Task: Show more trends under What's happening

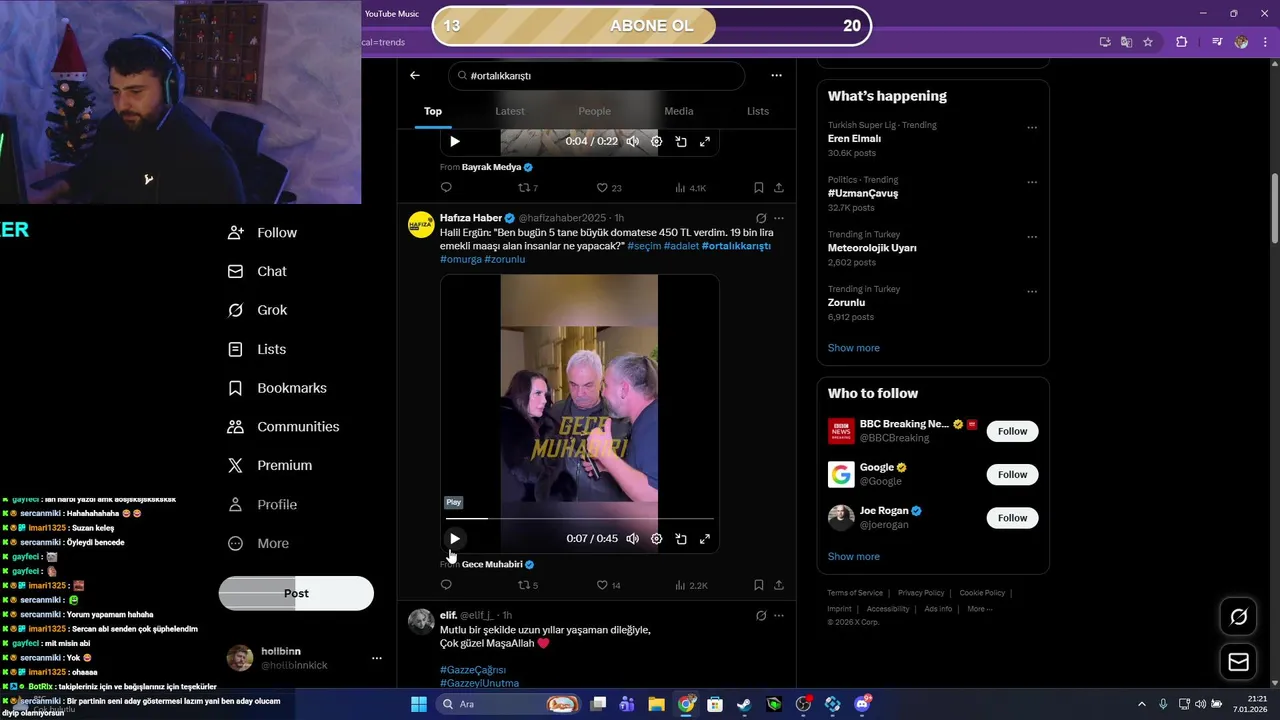Action: pyautogui.click(x=853, y=348)
